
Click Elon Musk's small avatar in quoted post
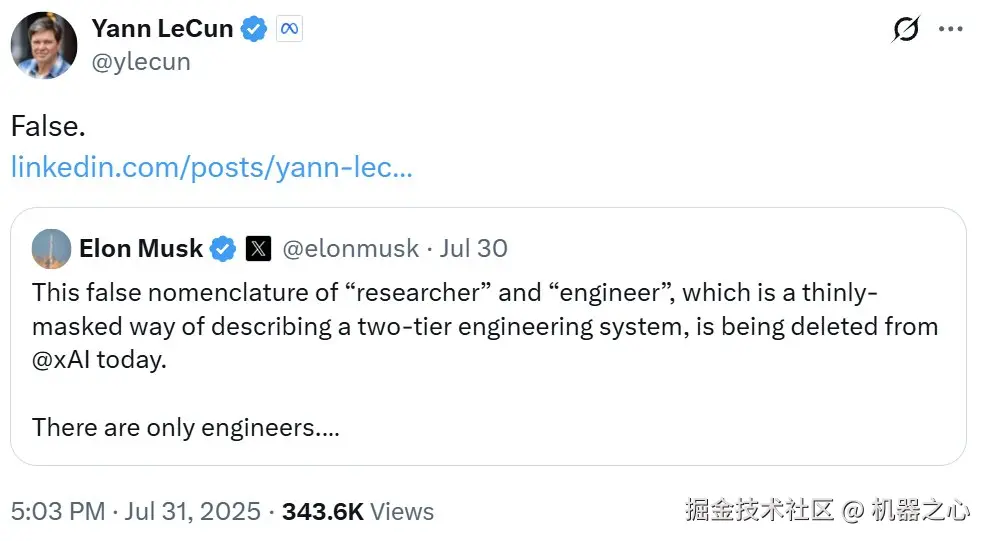click(x=51, y=248)
